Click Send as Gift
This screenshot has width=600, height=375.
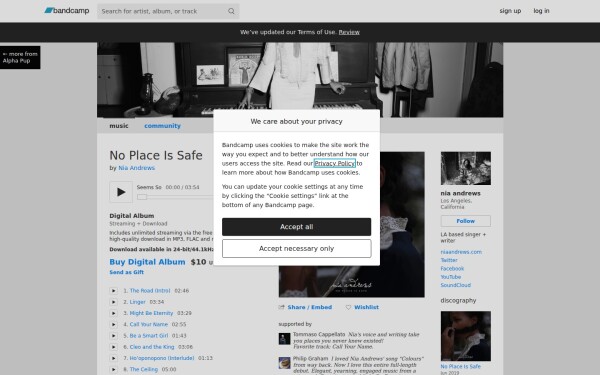[x=126, y=272]
